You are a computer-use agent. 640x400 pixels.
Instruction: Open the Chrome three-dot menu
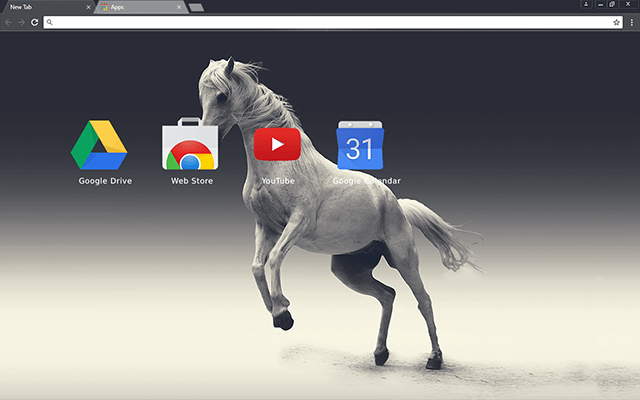(x=631, y=22)
